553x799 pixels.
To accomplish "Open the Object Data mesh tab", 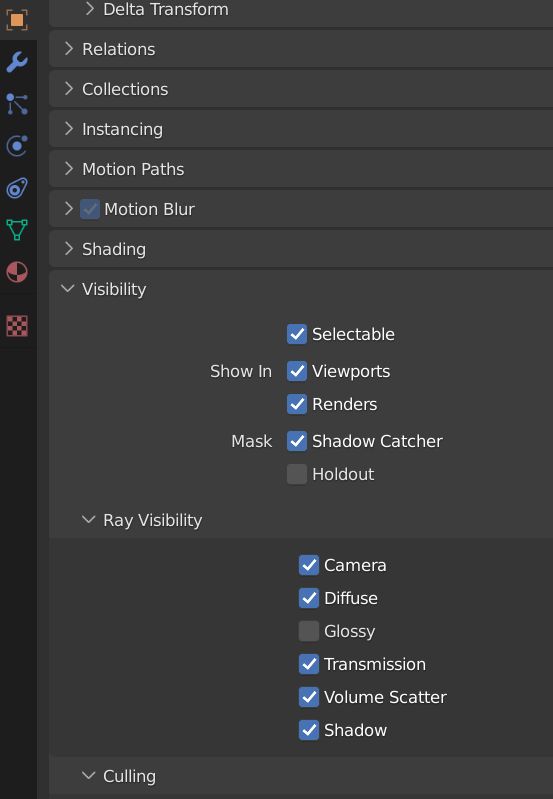I will 17,230.
